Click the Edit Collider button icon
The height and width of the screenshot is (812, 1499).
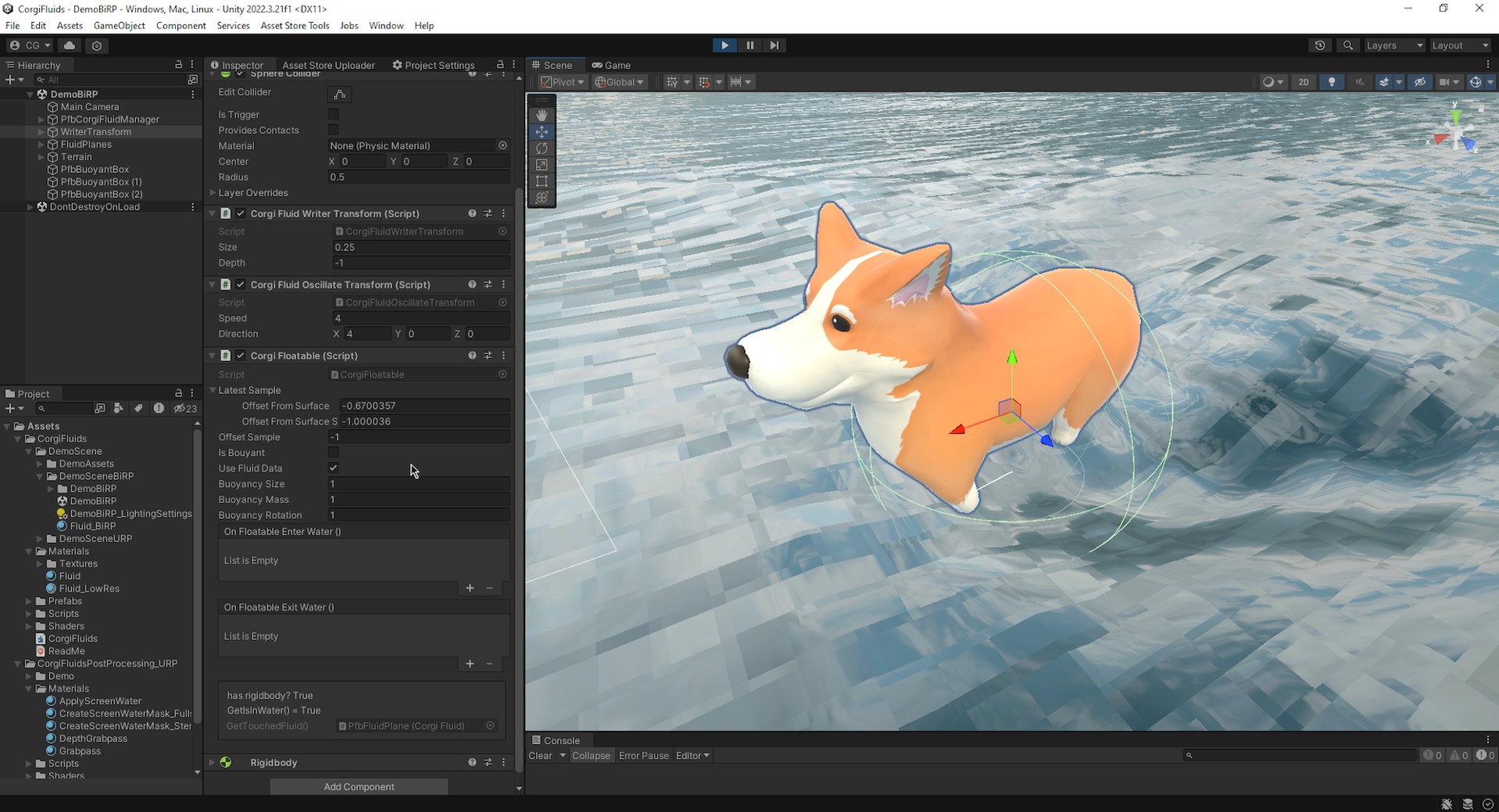(x=339, y=94)
